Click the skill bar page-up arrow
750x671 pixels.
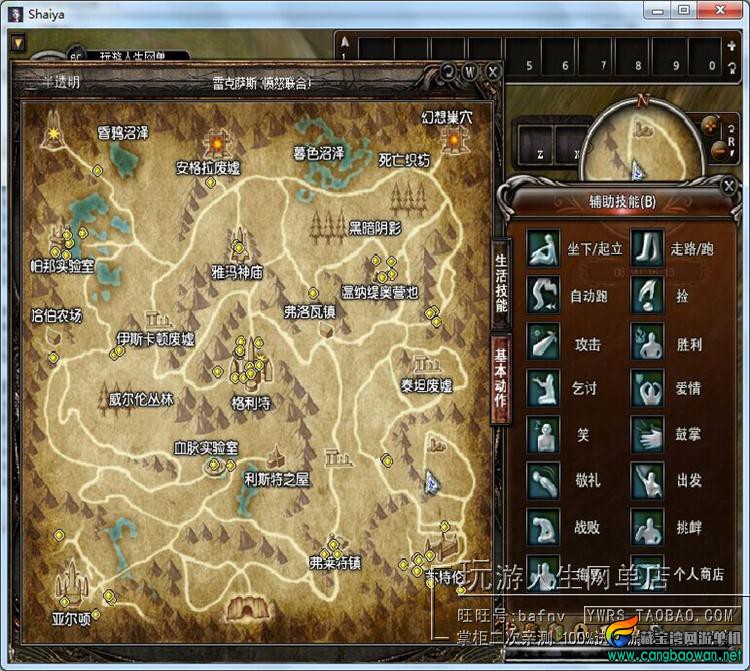point(345,42)
